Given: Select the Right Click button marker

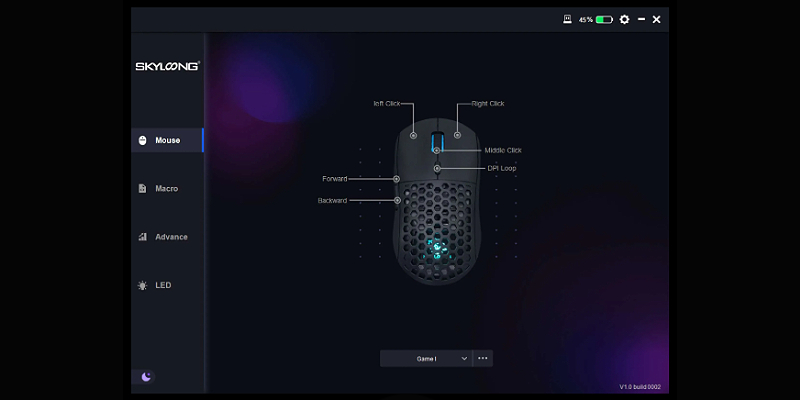Looking at the screenshot, I should pyautogui.click(x=457, y=134).
